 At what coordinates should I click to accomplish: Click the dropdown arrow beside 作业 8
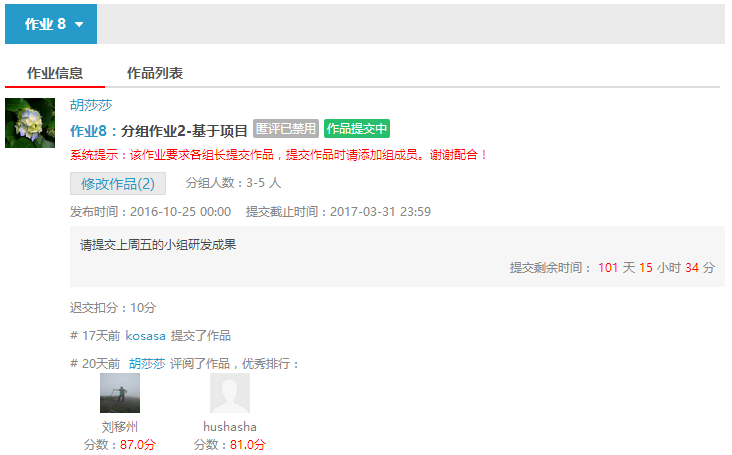coord(79,24)
